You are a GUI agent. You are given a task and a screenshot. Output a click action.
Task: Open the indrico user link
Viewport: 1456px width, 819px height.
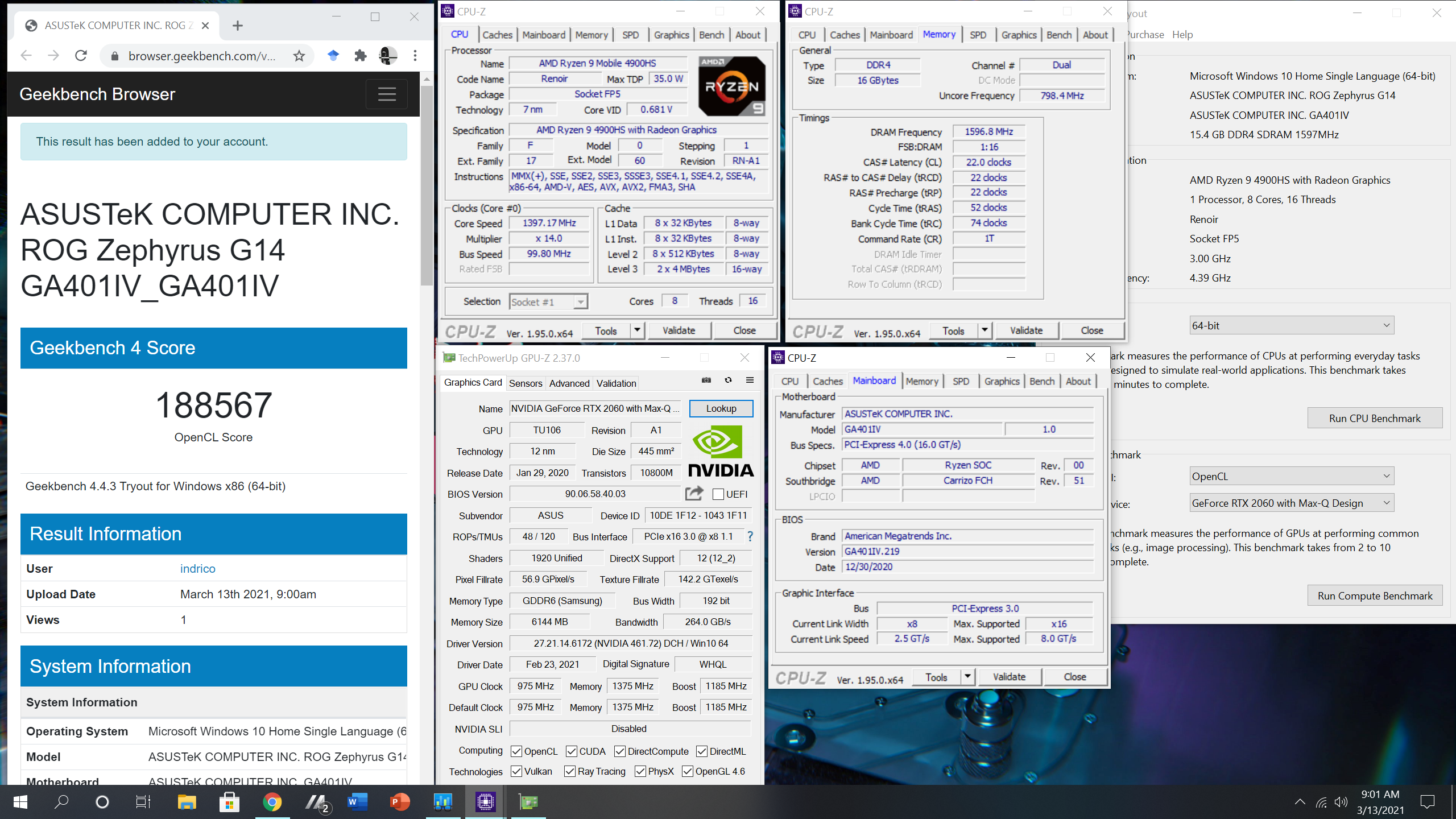(197, 568)
